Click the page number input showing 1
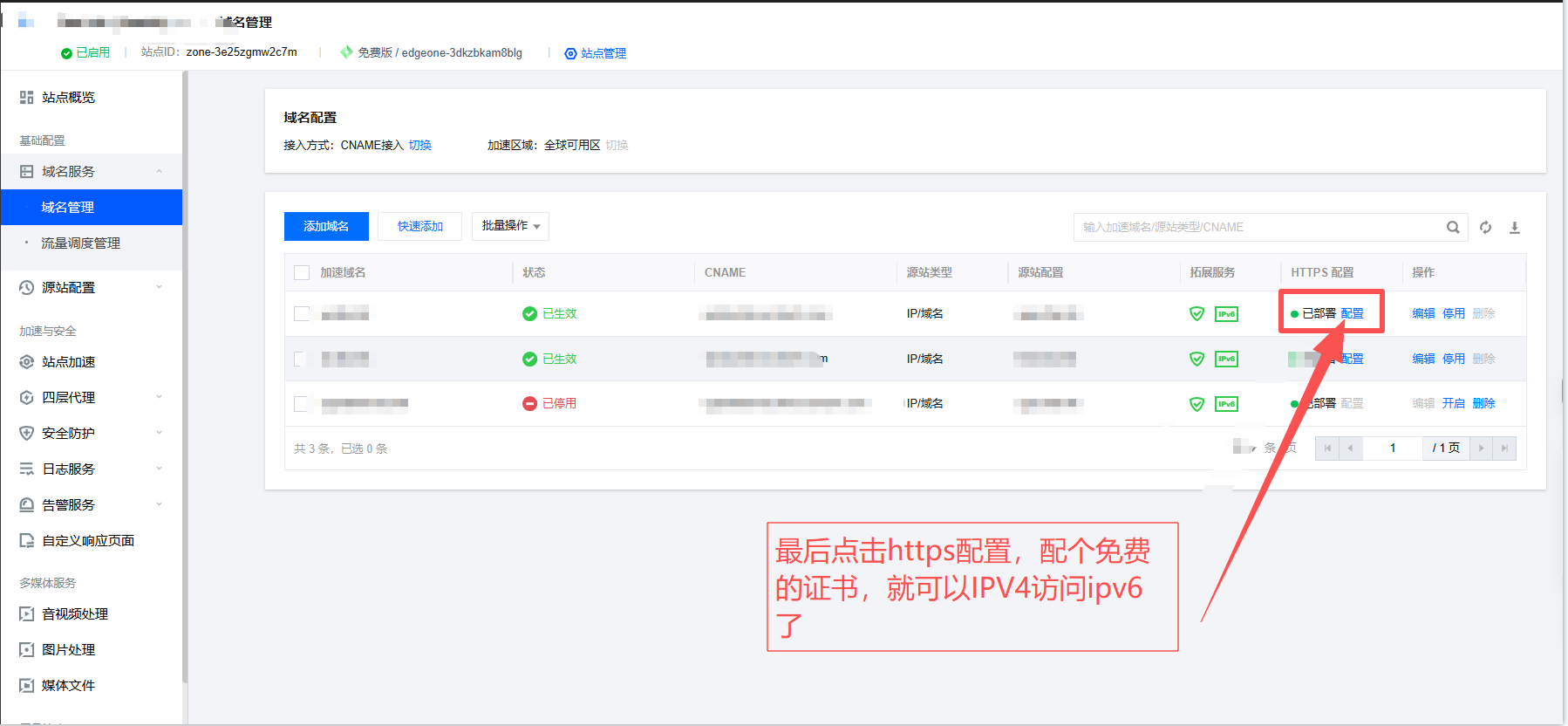The width and height of the screenshot is (1568, 726). (x=1393, y=449)
